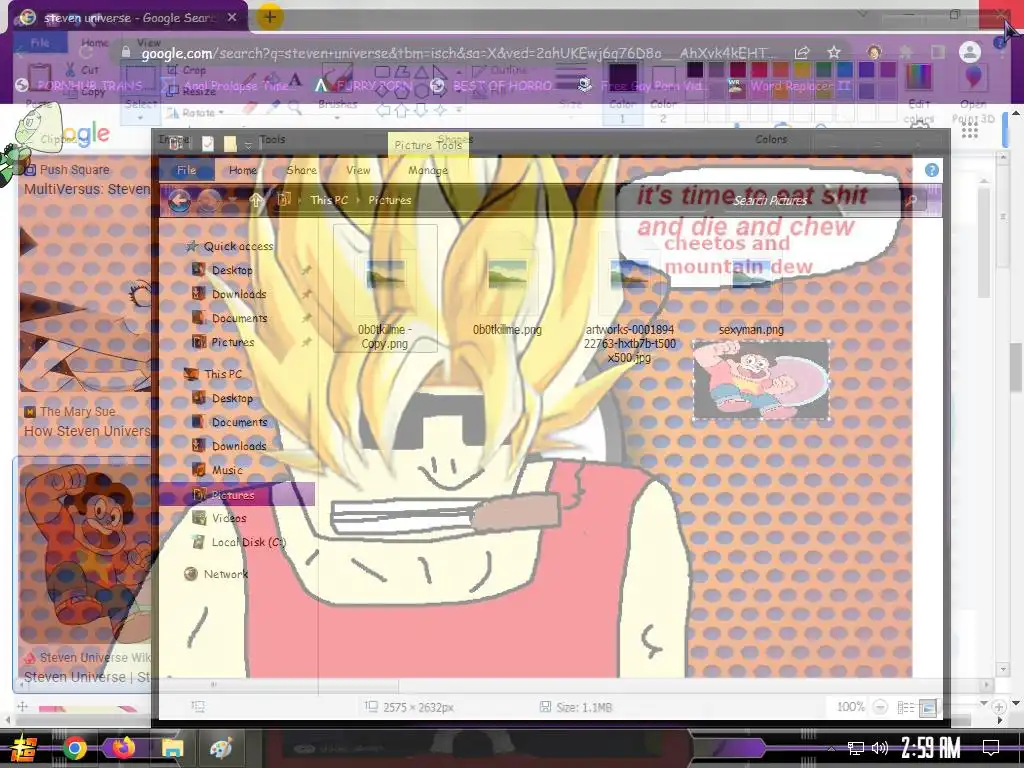Screen dimensions: 1024x768
Task: Click Paint's Crop button
Action: pos(186,69)
